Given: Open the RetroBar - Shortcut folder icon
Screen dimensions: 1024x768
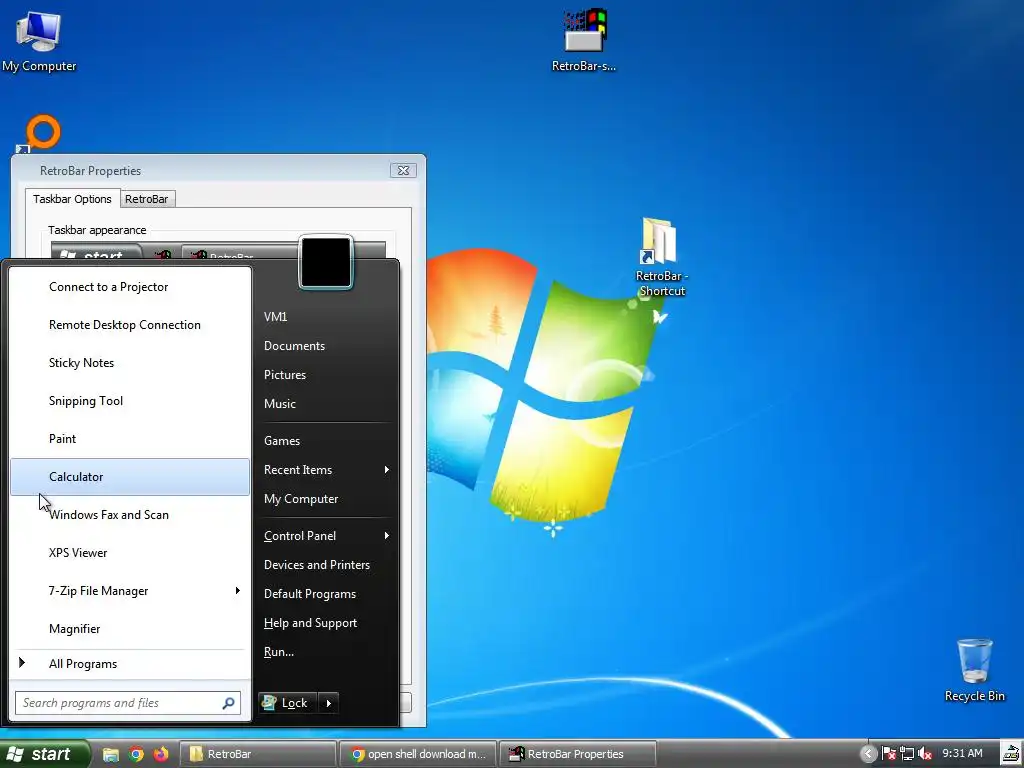Looking at the screenshot, I should 661,257.
